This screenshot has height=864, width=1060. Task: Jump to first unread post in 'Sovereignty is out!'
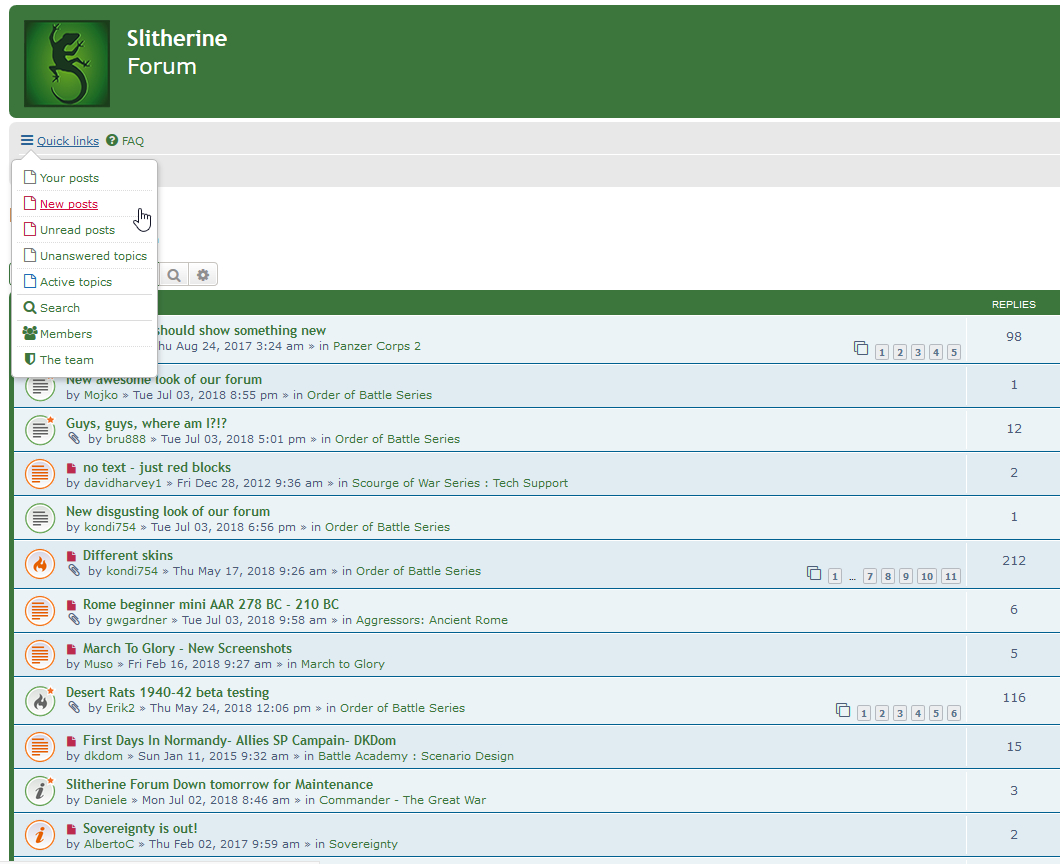(x=71, y=830)
